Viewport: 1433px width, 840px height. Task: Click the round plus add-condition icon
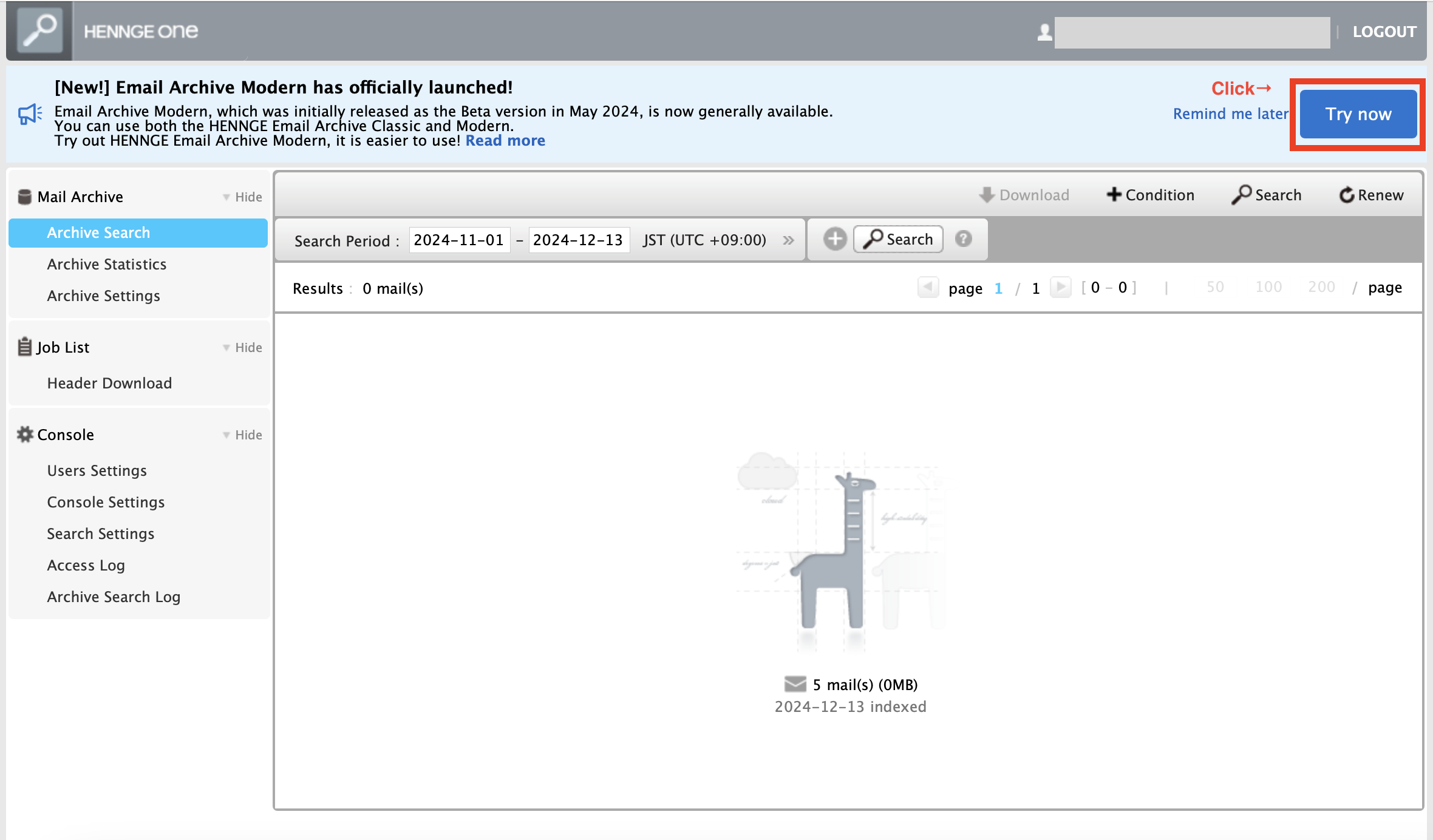coord(835,239)
